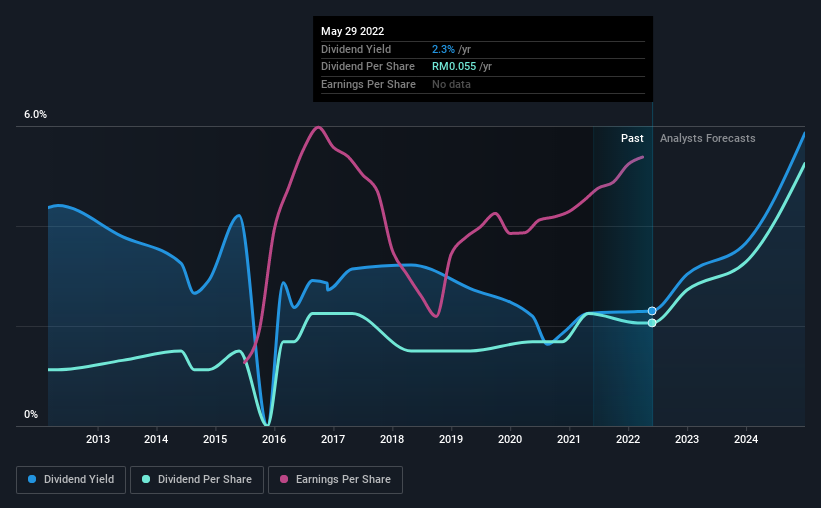Click the May 29 2022 tooltip date header
The height and width of the screenshot is (508, 821).
point(352,31)
